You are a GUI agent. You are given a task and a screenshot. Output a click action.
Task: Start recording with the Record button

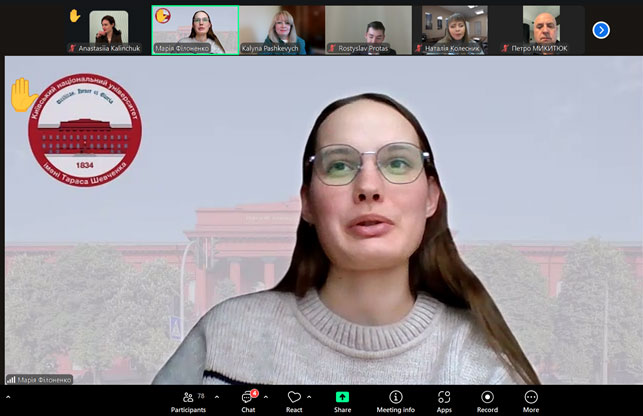point(487,400)
